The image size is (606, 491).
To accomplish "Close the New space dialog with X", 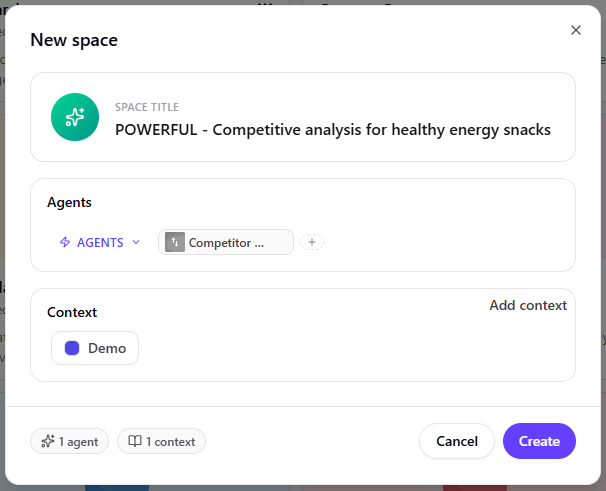I will click(576, 30).
